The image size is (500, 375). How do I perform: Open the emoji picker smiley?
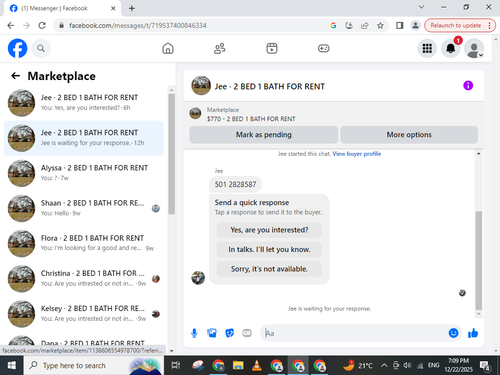tap(453, 333)
